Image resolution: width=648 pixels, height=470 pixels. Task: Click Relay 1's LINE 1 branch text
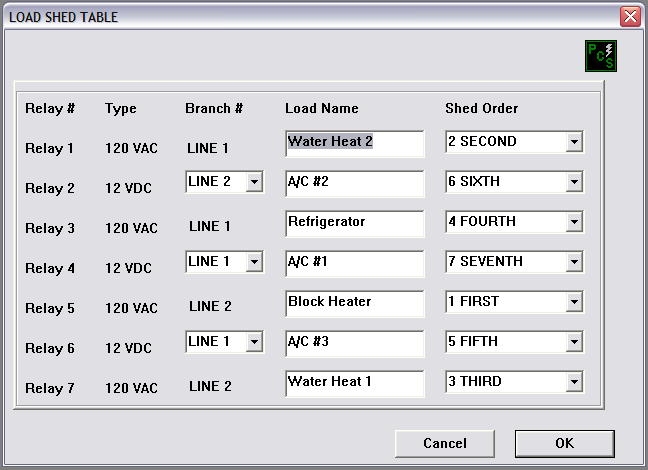[207, 148]
